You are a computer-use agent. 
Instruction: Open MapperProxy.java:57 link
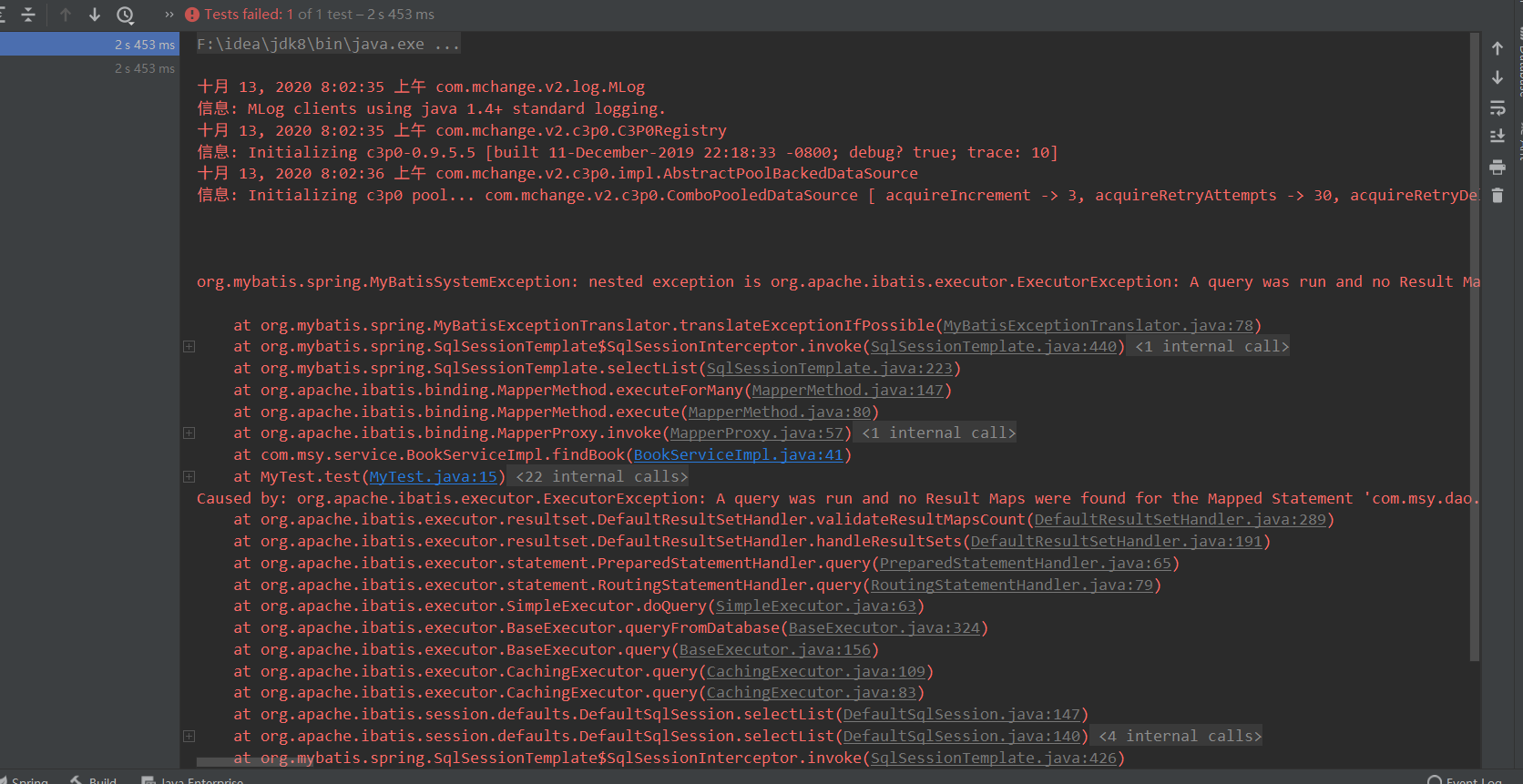coord(756,433)
